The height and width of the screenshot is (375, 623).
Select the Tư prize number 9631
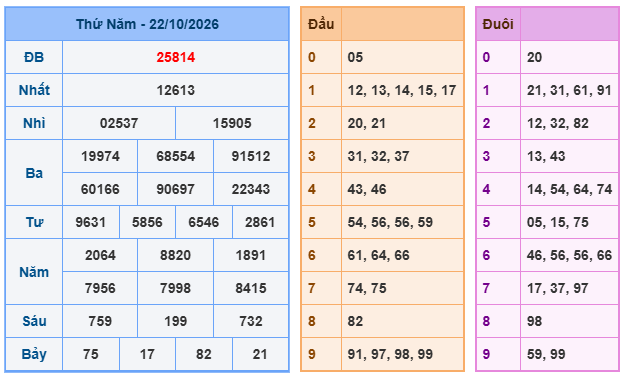tap(91, 222)
